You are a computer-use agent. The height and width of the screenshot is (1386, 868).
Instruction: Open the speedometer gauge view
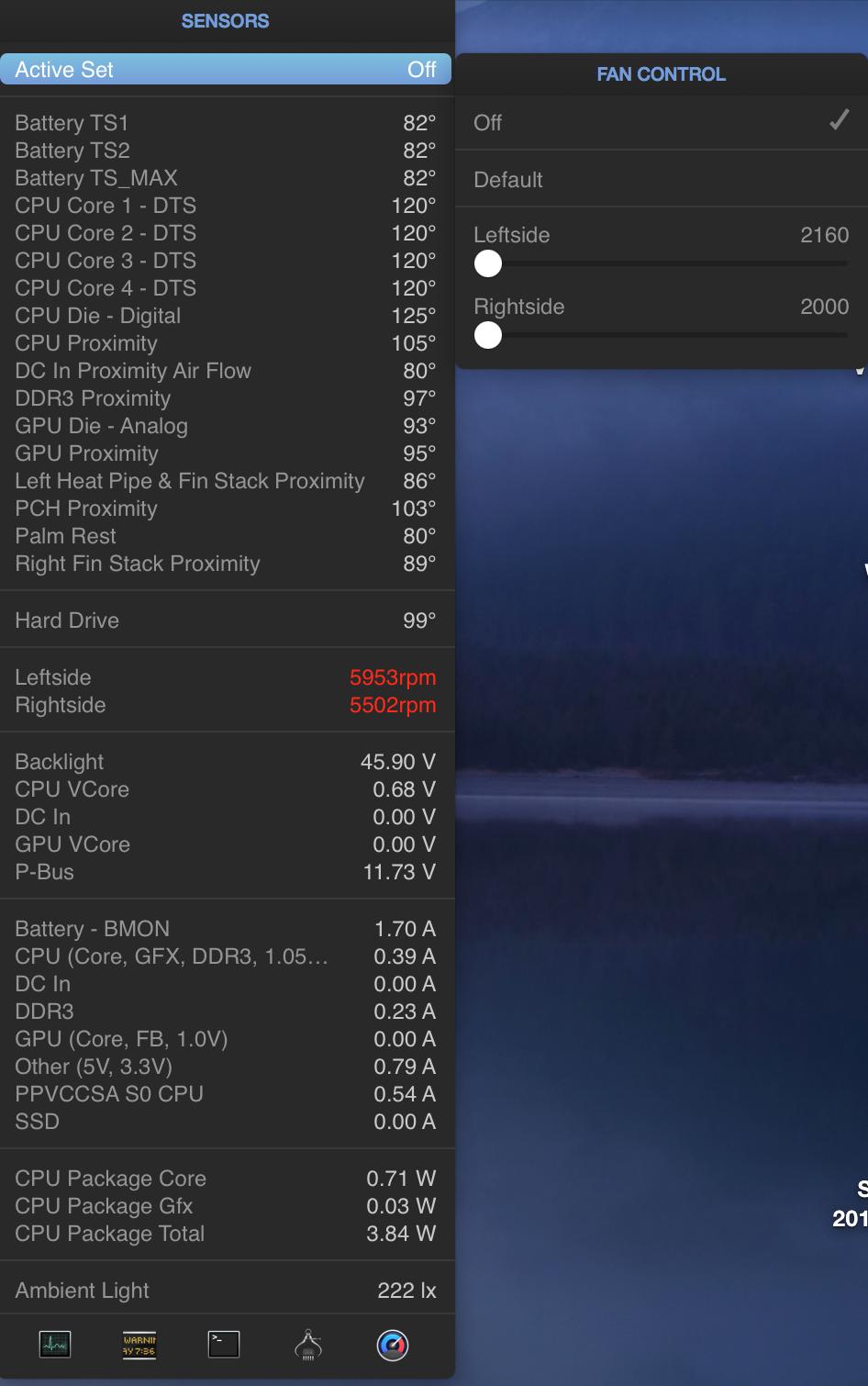pos(393,1347)
